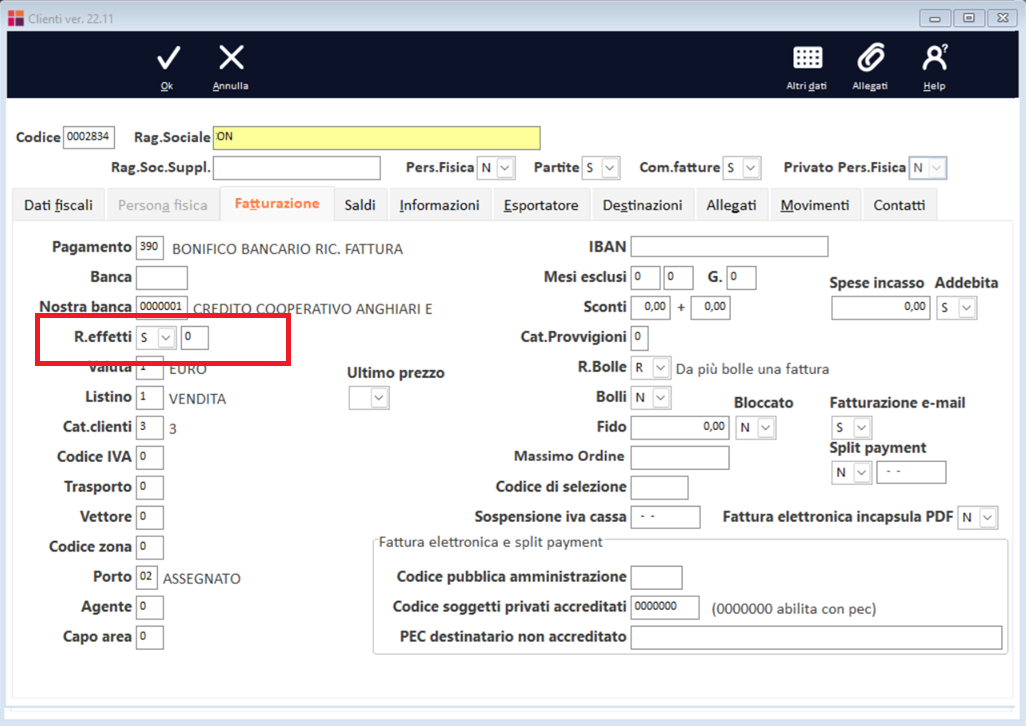Click the Codice zona field
The height and width of the screenshot is (726, 1026).
point(150,547)
